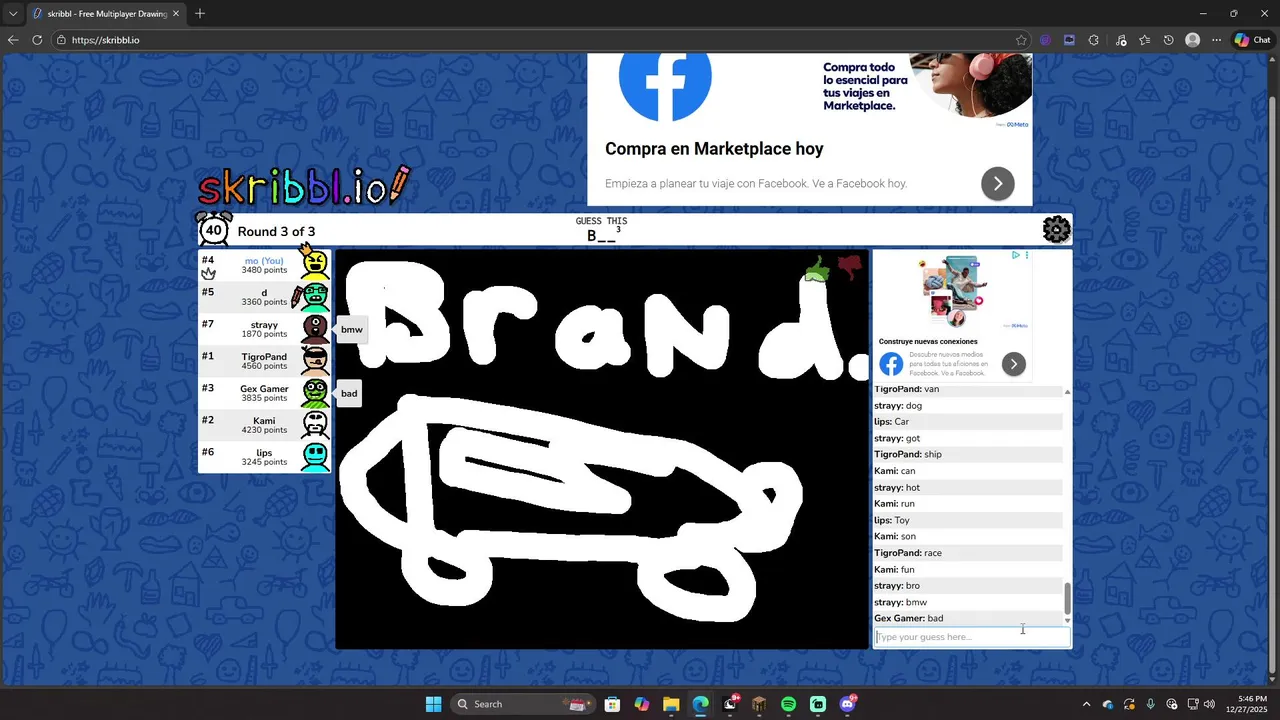
Task: Open Spotify from the taskbar
Action: 788,704
